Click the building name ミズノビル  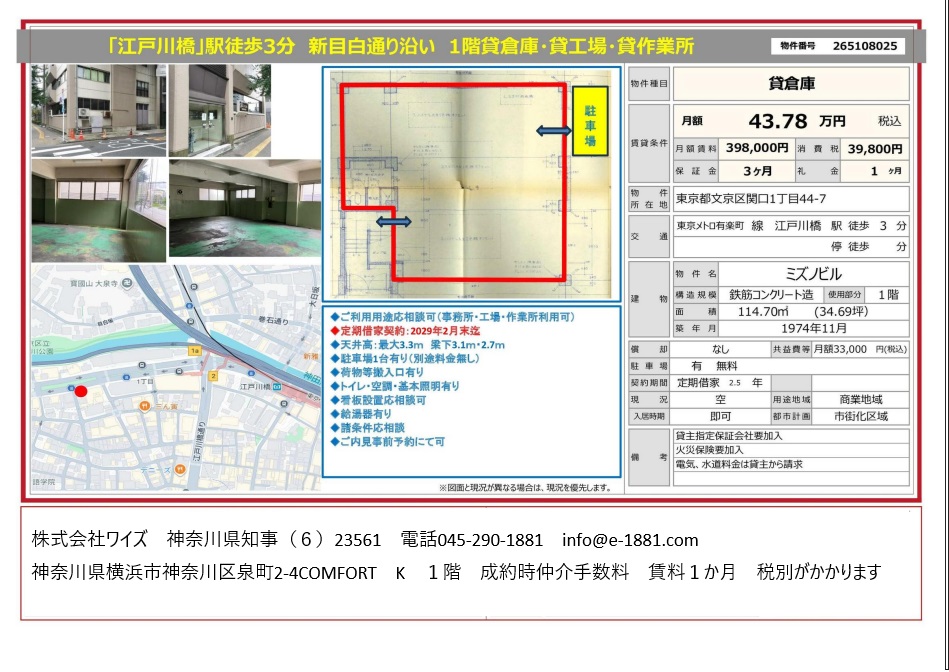click(x=813, y=274)
